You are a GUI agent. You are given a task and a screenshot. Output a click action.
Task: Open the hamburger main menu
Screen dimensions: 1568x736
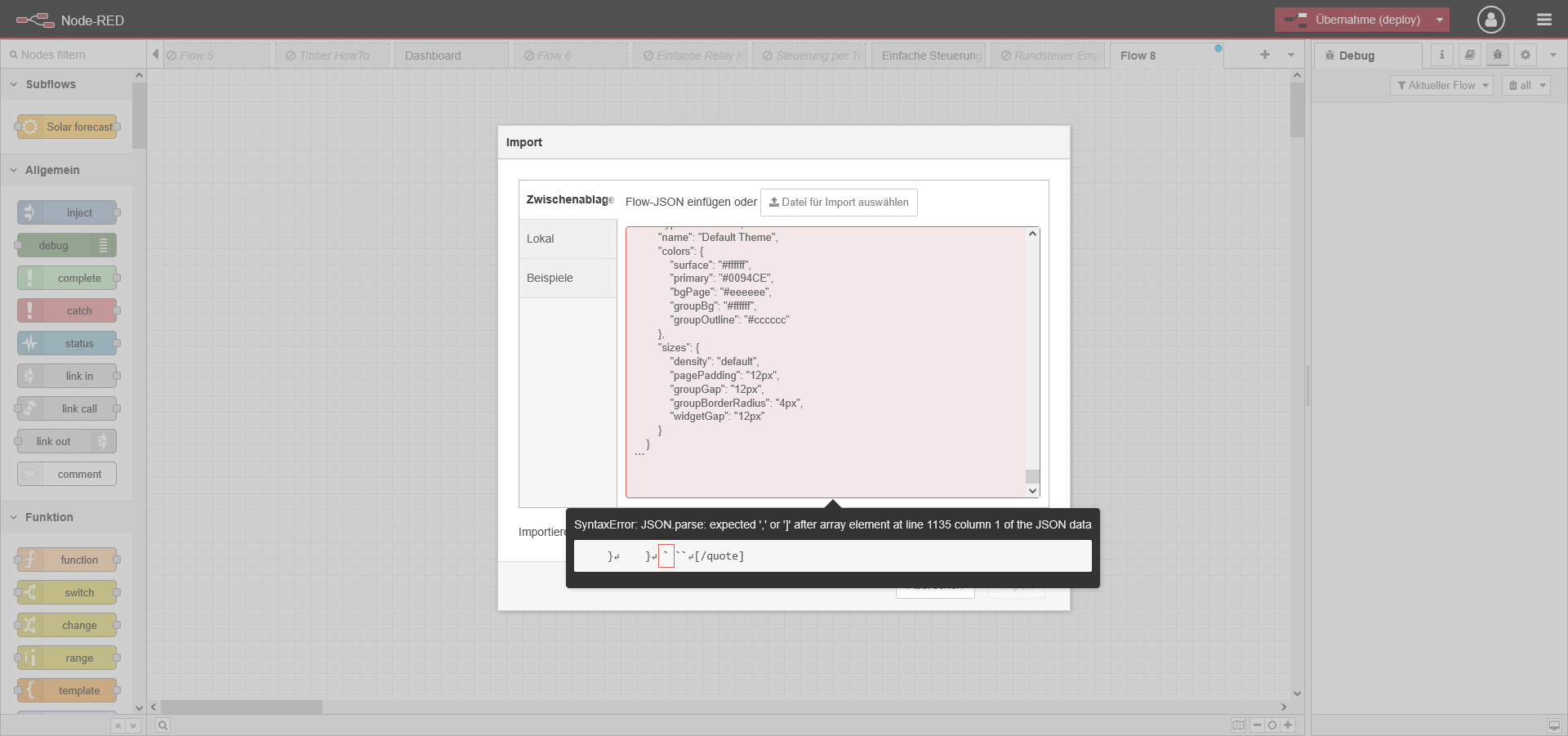(x=1543, y=20)
